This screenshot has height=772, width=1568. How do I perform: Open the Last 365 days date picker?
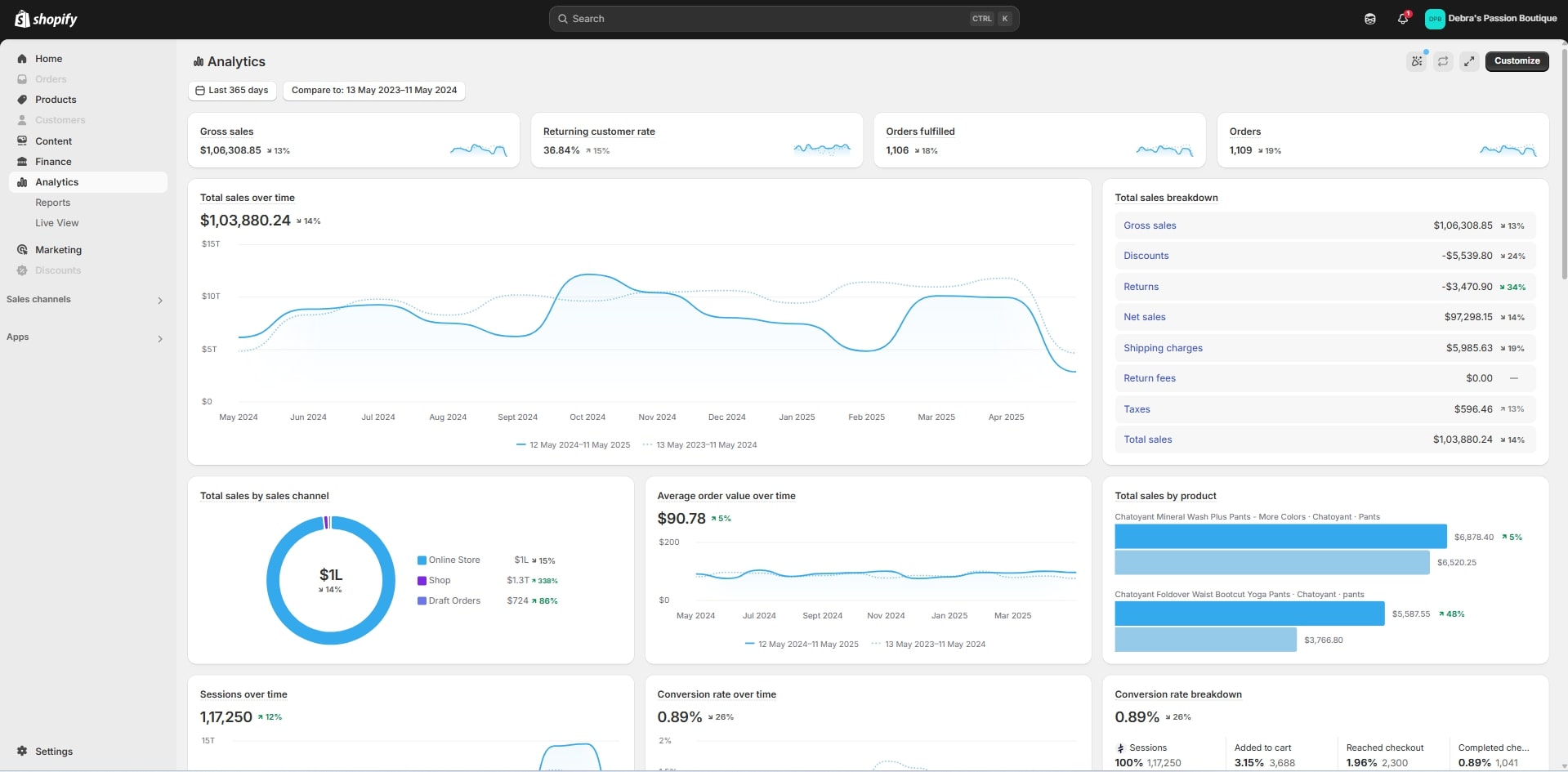tap(232, 91)
